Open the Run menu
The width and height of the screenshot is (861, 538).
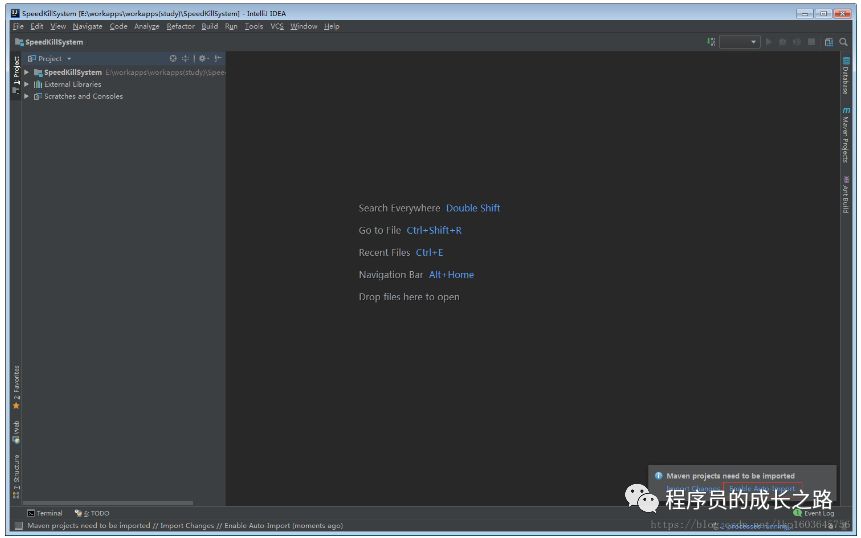[x=231, y=26]
